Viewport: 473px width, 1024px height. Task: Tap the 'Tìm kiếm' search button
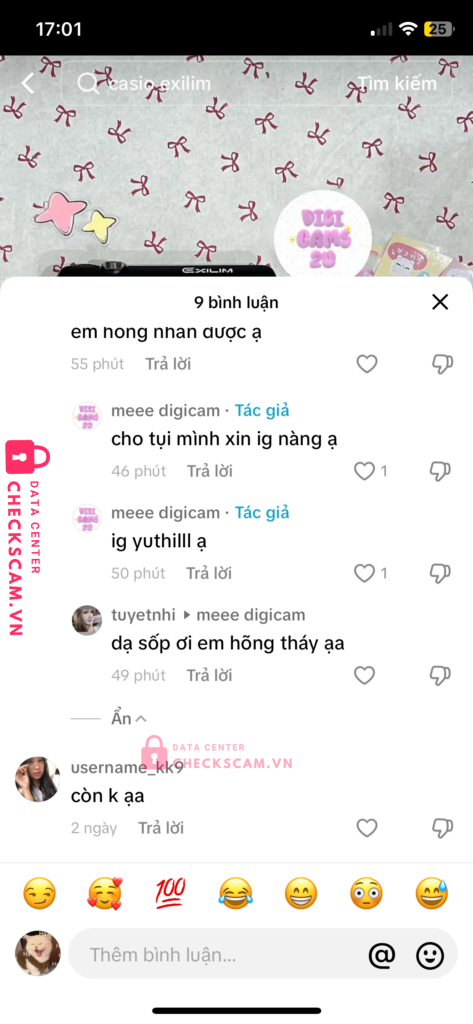[397, 84]
